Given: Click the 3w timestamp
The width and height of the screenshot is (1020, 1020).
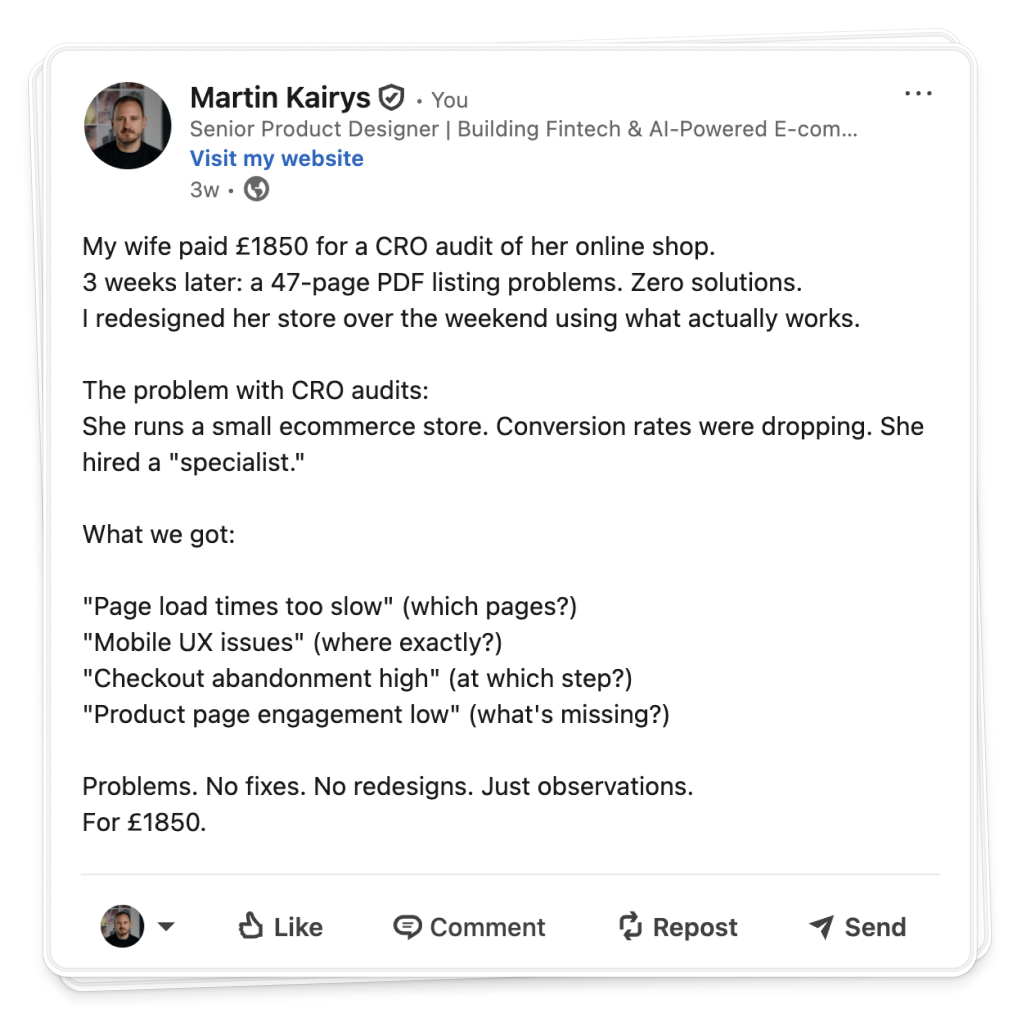Looking at the screenshot, I should (x=204, y=188).
